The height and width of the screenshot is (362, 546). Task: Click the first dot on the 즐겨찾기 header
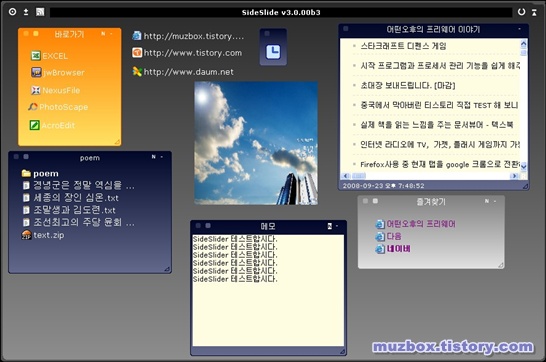365,201
